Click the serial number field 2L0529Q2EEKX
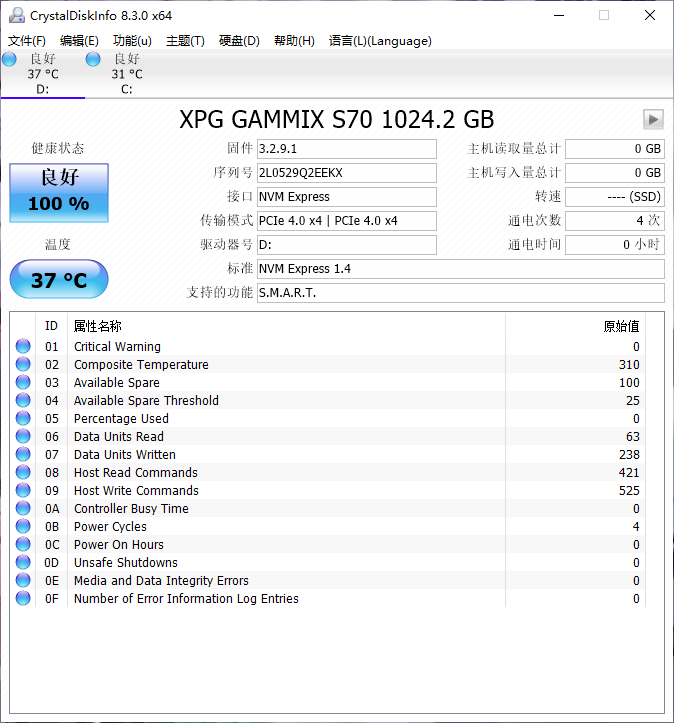Screen dimensions: 674x723 pos(347,173)
